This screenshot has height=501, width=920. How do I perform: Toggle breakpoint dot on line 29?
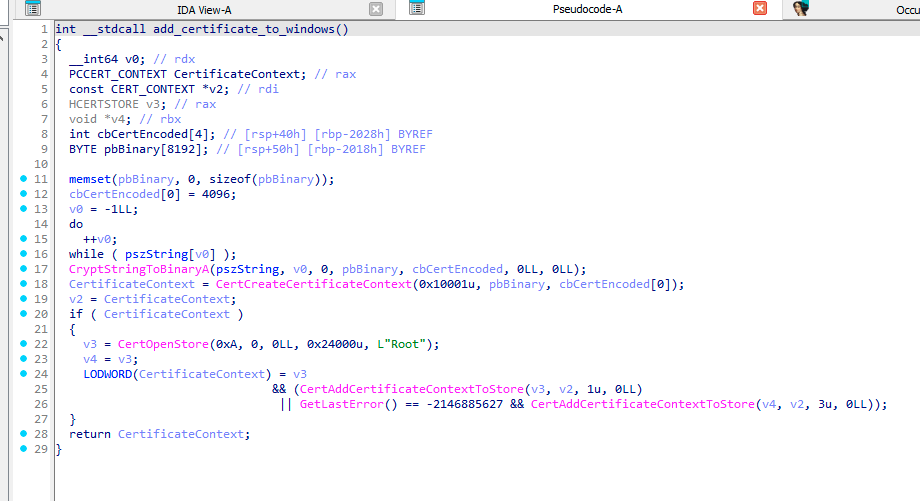(23, 448)
